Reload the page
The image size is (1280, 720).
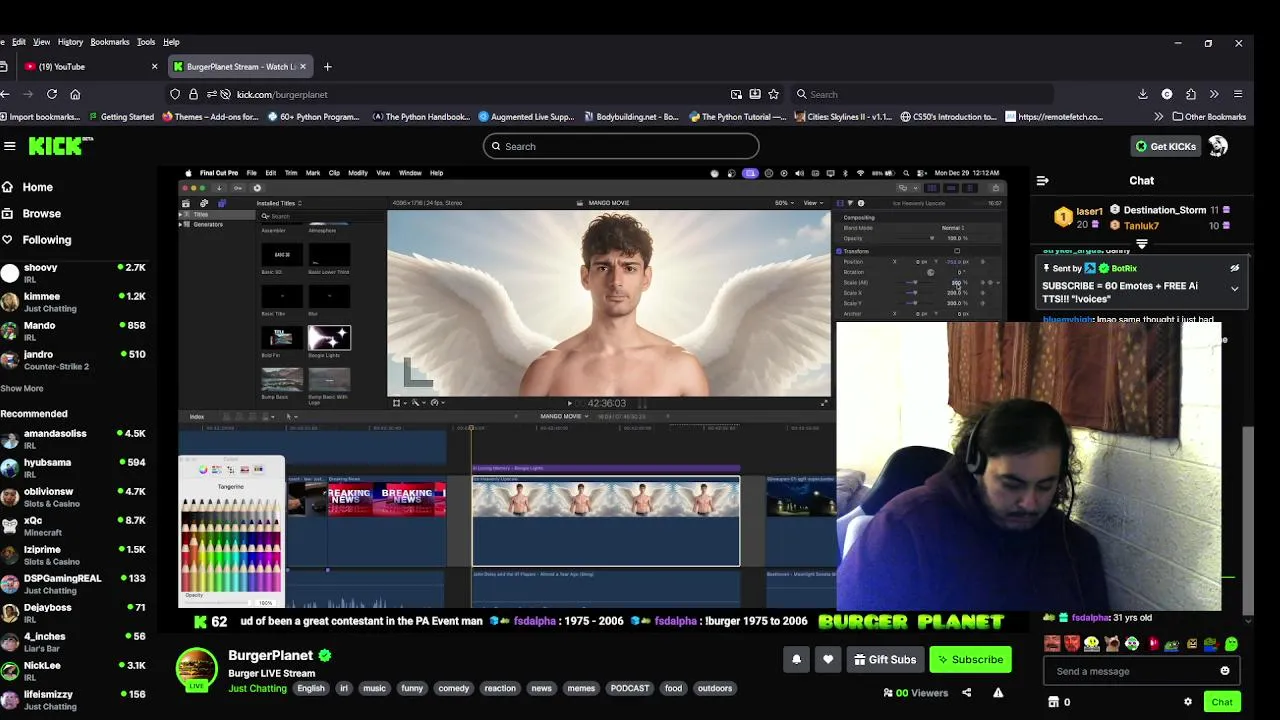[52, 94]
